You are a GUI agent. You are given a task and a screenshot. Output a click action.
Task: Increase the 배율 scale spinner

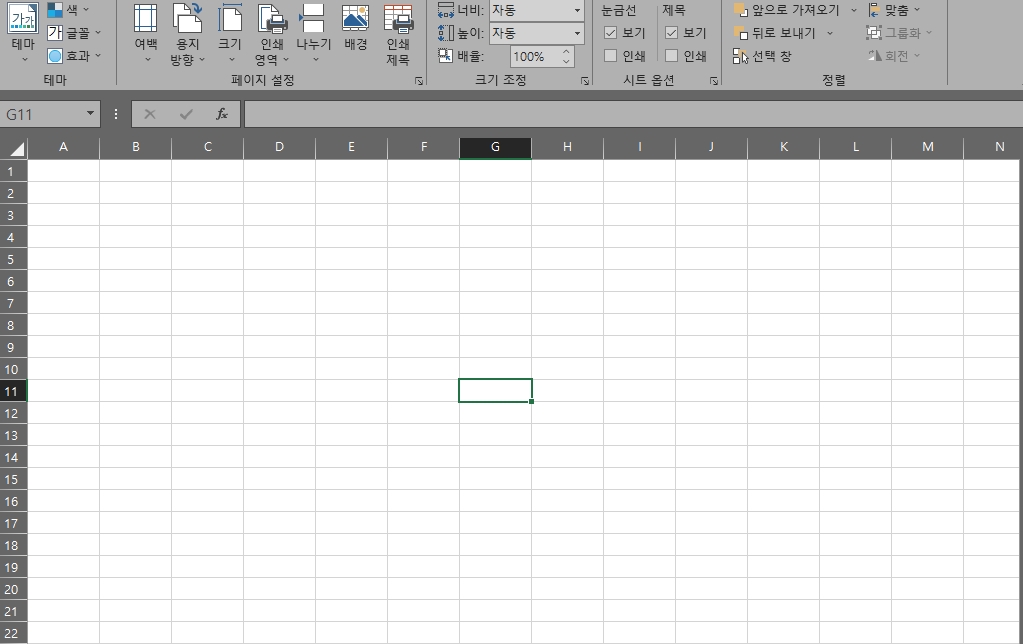coord(566,51)
